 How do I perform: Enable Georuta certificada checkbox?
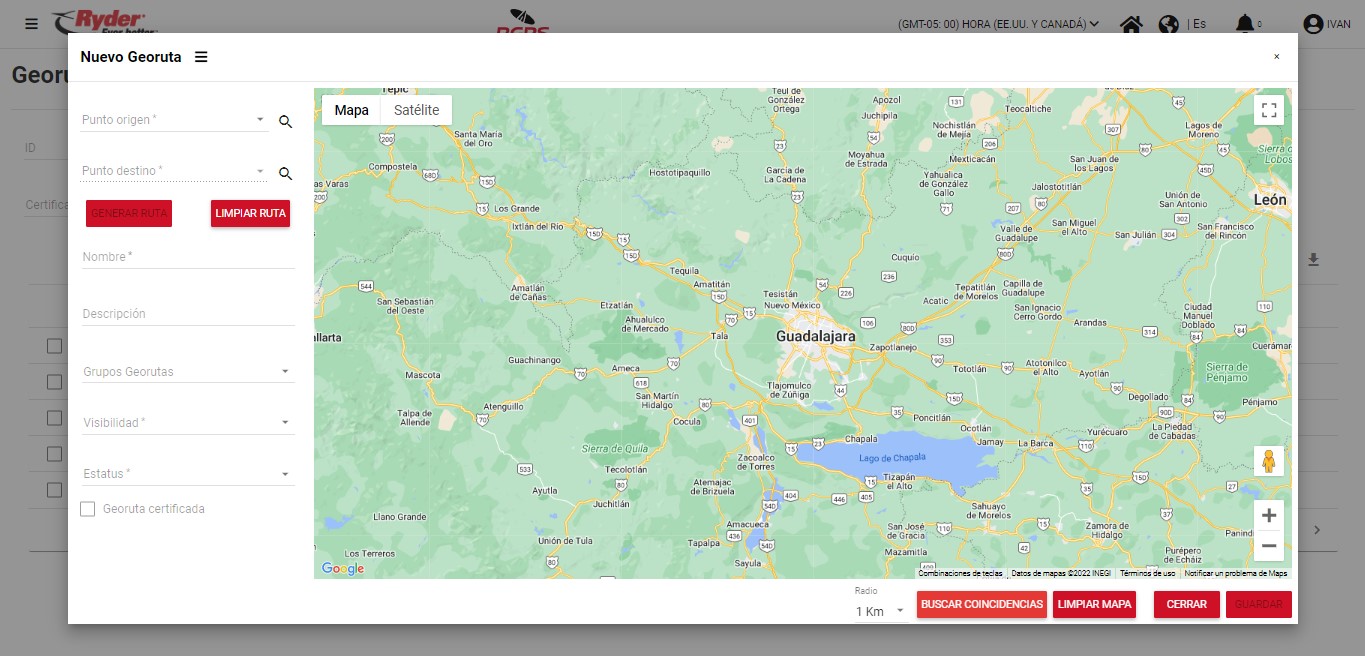(x=88, y=509)
